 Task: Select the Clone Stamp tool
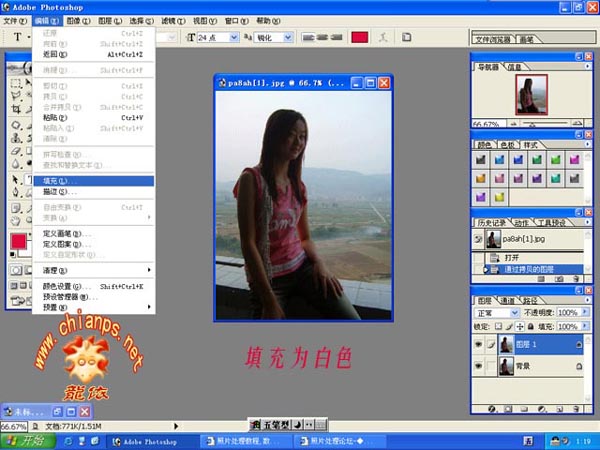pyautogui.click(x=16, y=138)
